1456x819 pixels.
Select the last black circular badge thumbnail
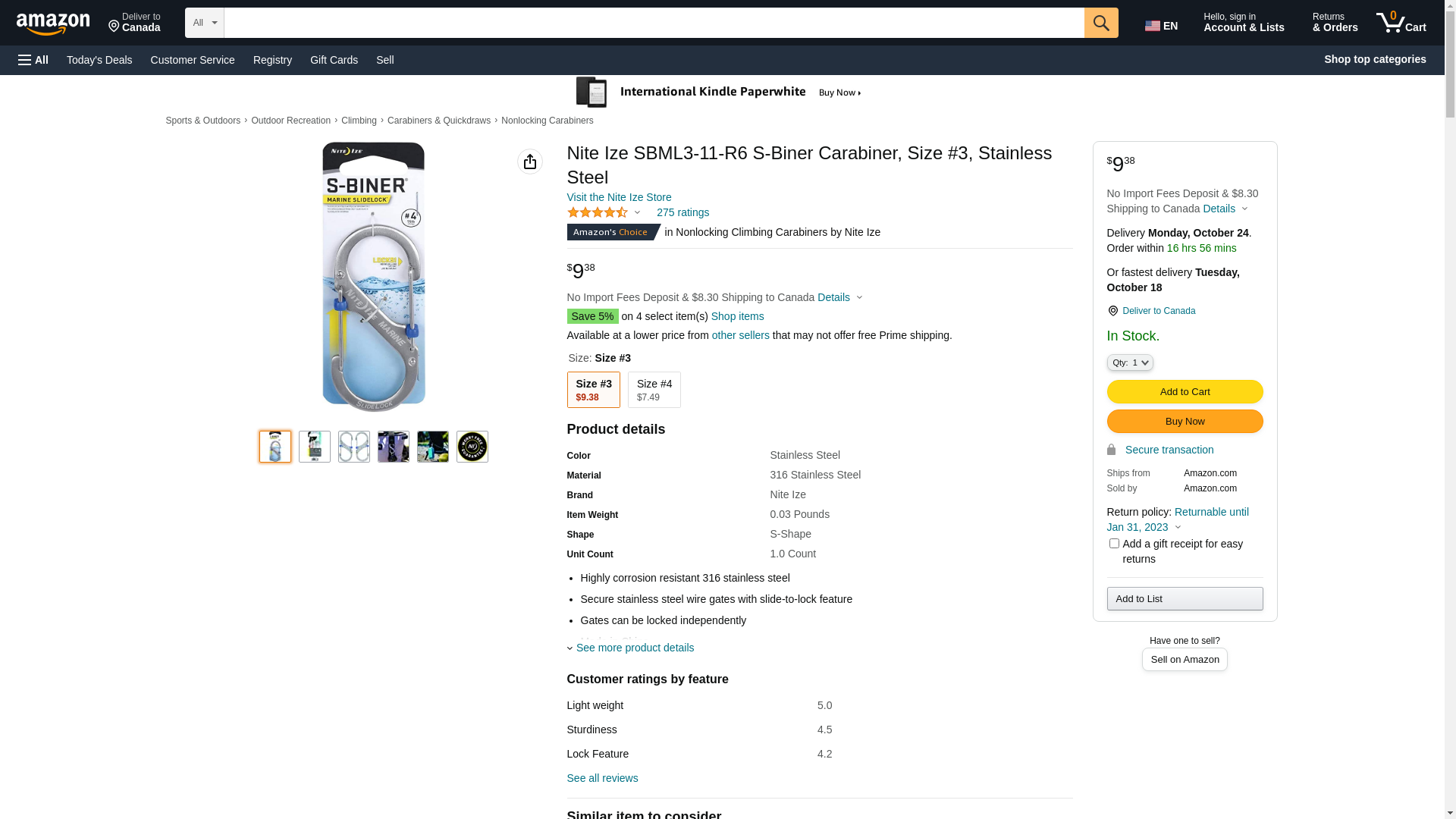(x=472, y=447)
